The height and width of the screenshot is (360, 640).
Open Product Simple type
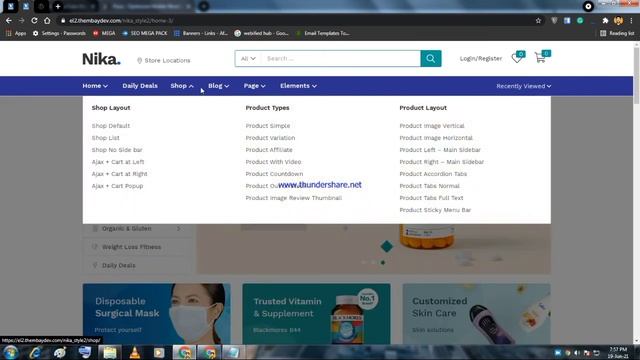pos(268,126)
